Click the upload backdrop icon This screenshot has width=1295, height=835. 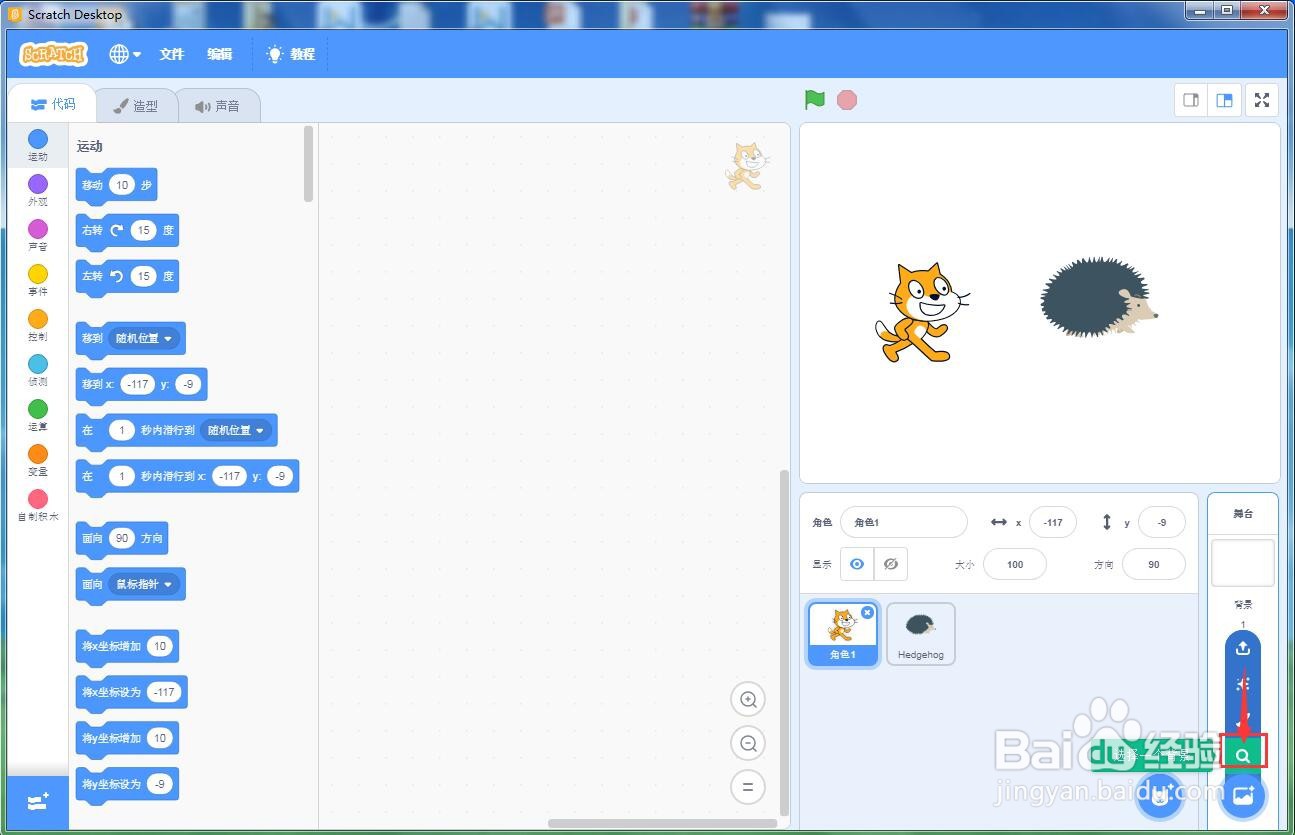(x=1243, y=648)
